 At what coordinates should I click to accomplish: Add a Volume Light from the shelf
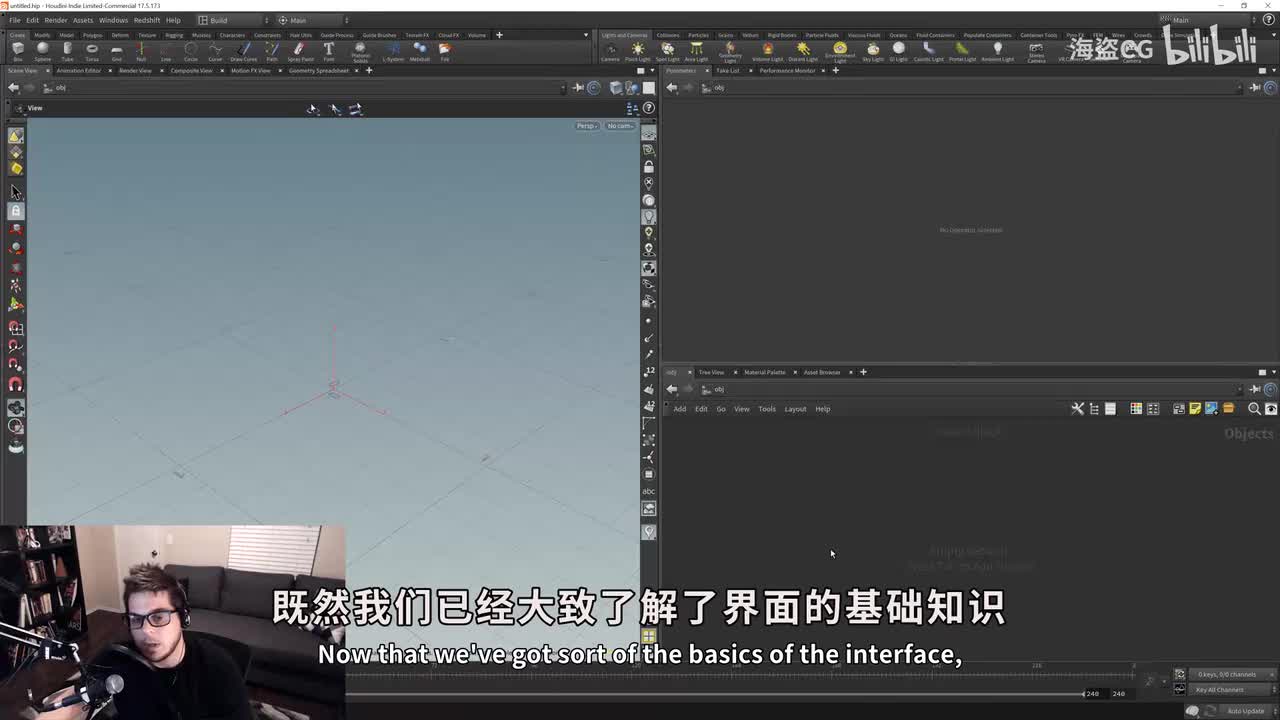point(767,51)
